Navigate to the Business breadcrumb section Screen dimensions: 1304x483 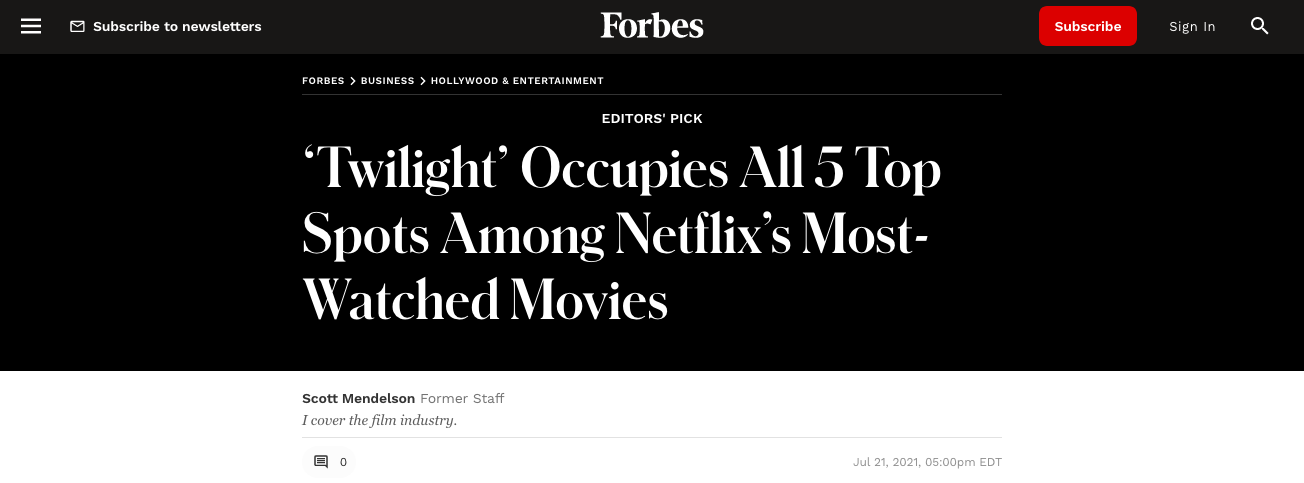point(387,81)
